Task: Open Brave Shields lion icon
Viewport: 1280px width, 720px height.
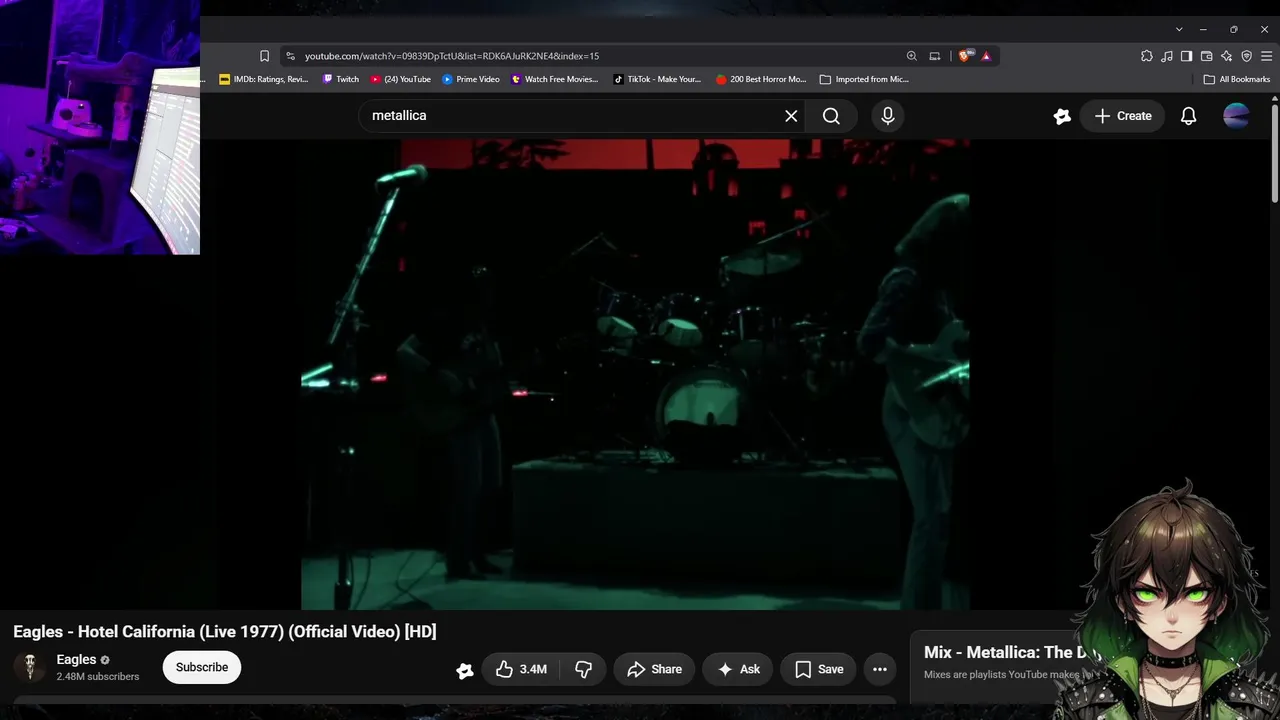Action: point(964,56)
